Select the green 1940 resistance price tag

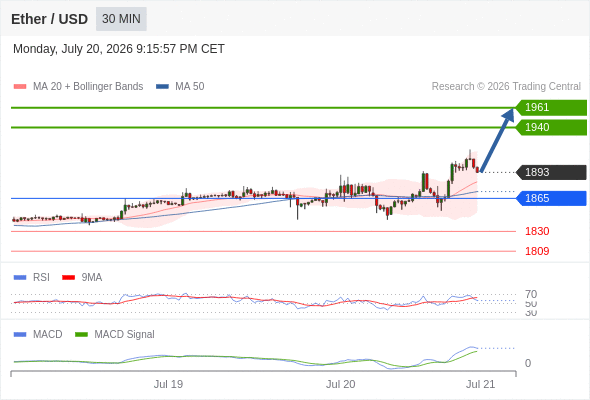tap(551, 128)
